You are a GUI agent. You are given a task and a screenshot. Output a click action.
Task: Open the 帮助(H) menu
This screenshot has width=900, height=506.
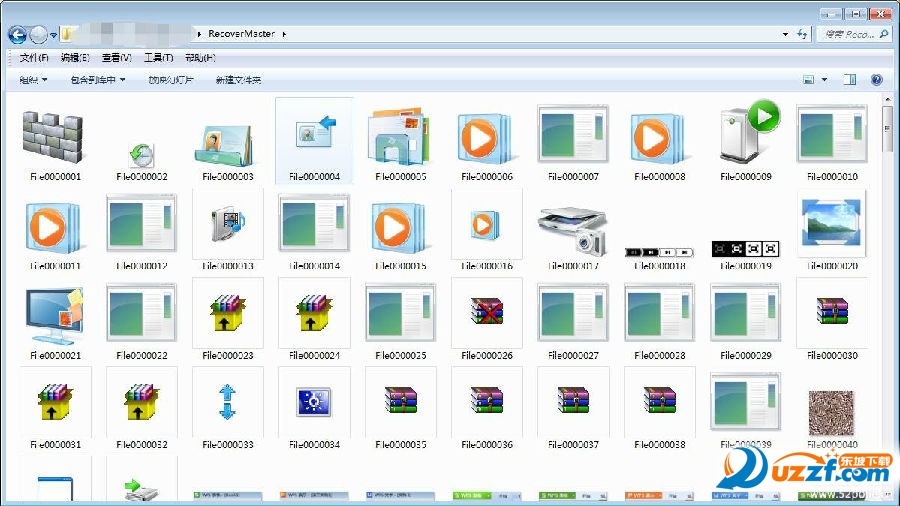pyautogui.click(x=200, y=58)
